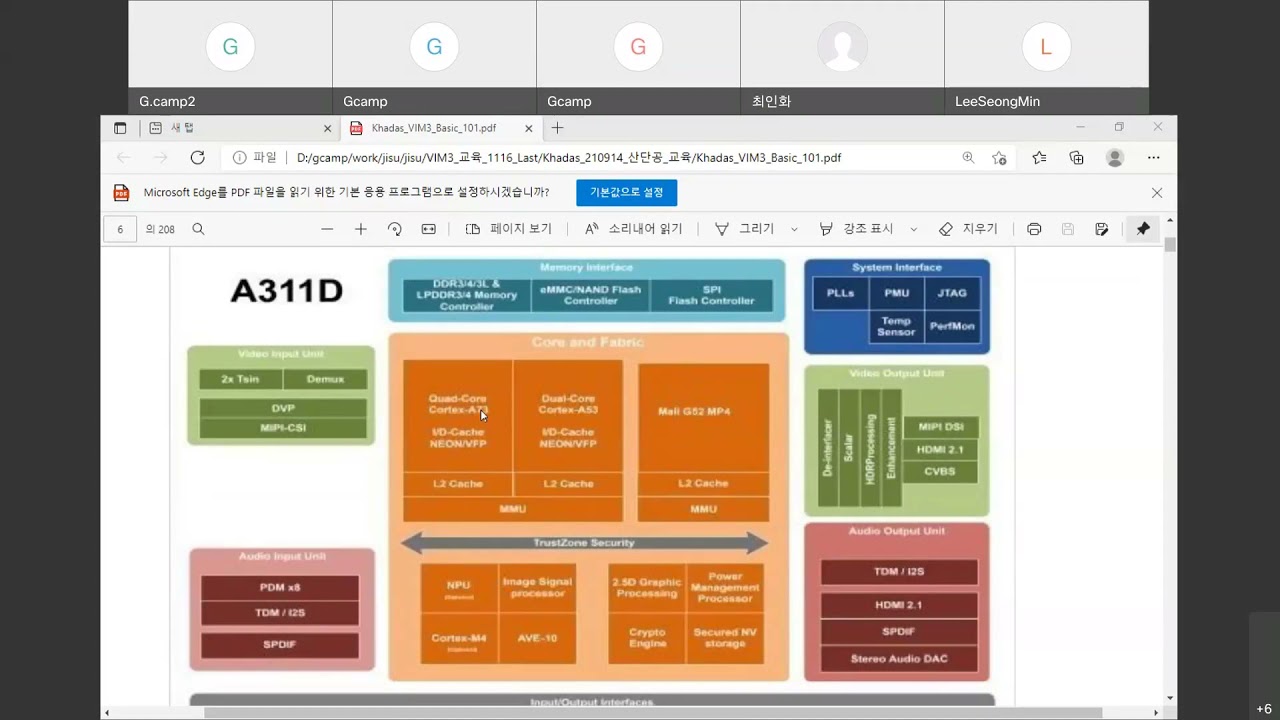Open a new browser tab with plus
The width and height of the screenshot is (1280, 720).
pyautogui.click(x=557, y=128)
